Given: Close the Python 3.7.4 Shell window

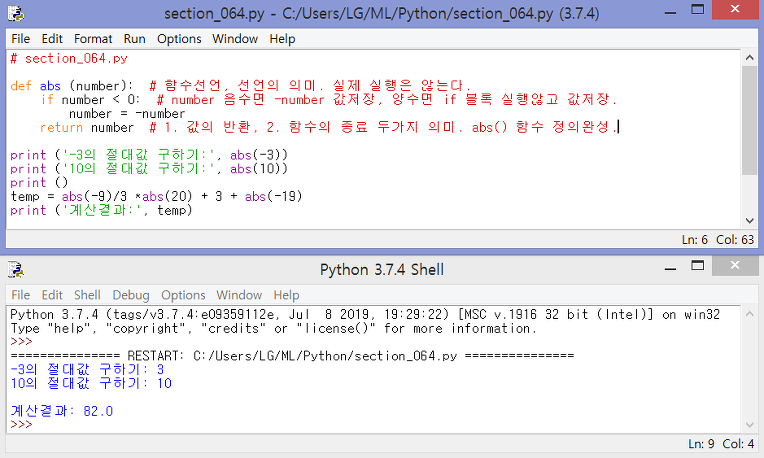Looking at the screenshot, I should pos(735,266).
